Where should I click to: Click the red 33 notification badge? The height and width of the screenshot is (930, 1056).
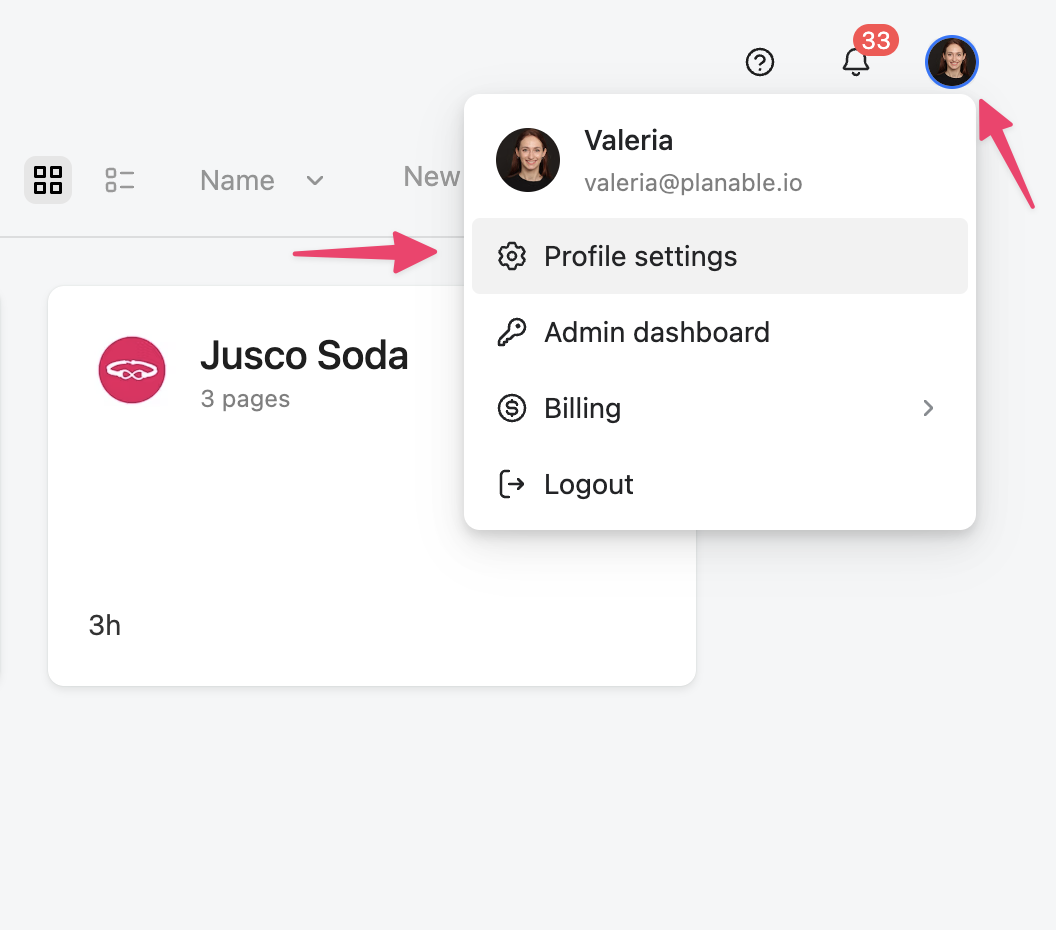pos(876,40)
